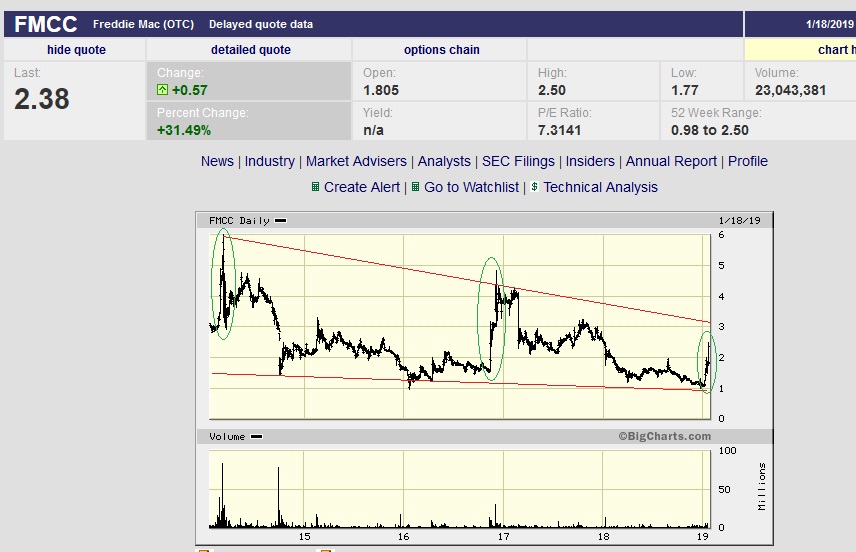Click the Delayed quote data label
The width and height of the screenshot is (856, 552).
click(261, 24)
